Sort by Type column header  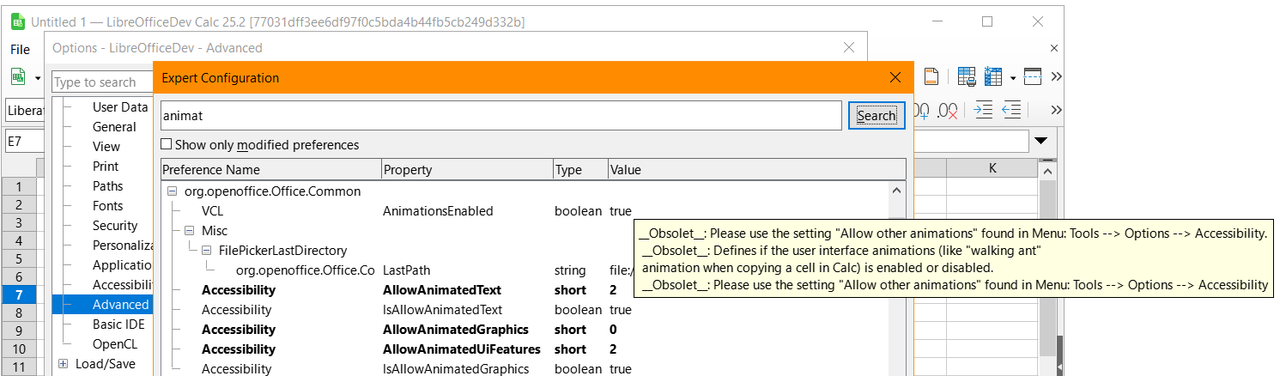tap(580, 170)
